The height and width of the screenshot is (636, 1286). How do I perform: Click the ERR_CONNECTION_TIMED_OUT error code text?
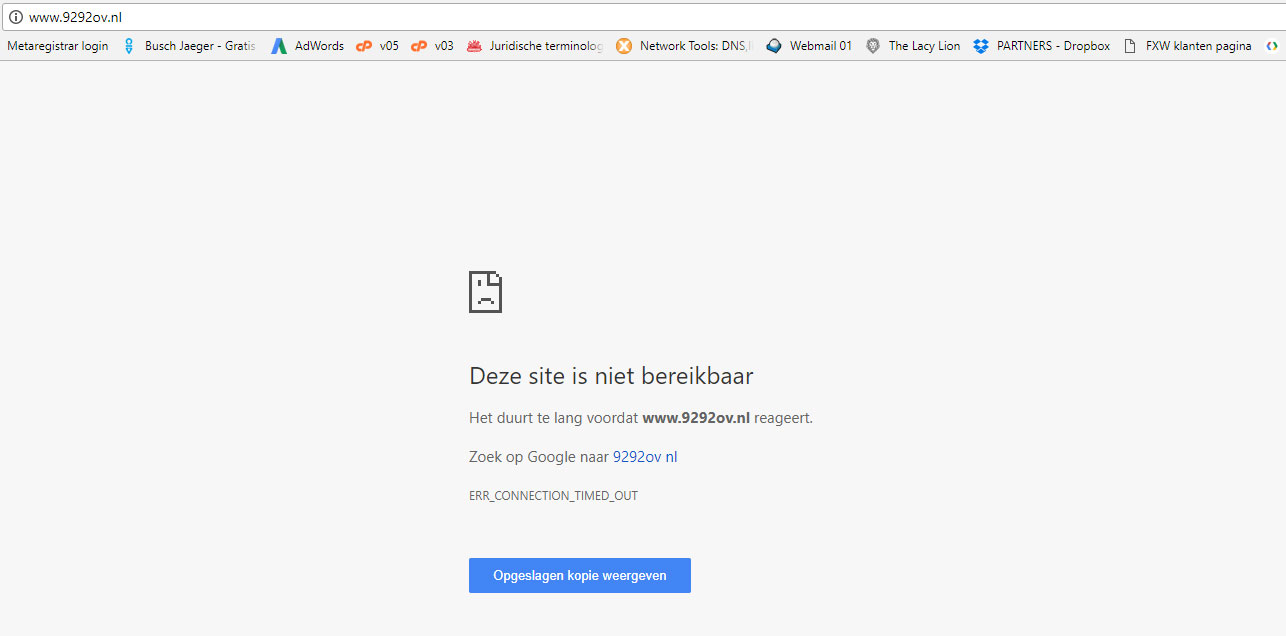click(x=553, y=496)
